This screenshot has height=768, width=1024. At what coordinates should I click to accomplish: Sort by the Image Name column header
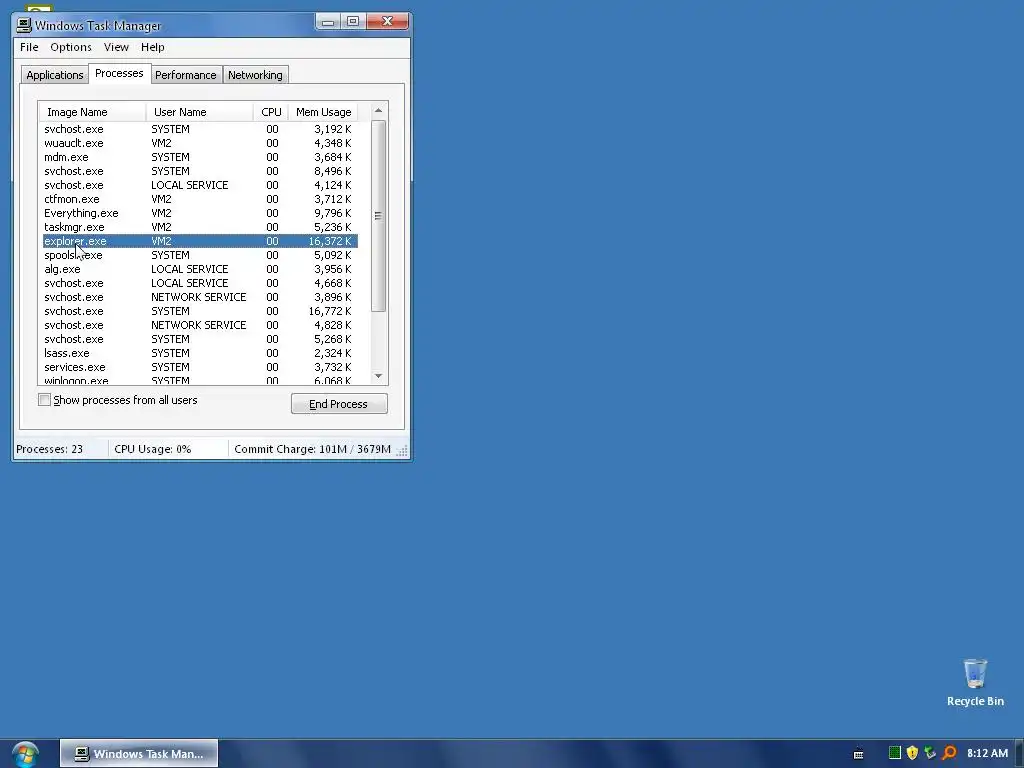coord(92,112)
